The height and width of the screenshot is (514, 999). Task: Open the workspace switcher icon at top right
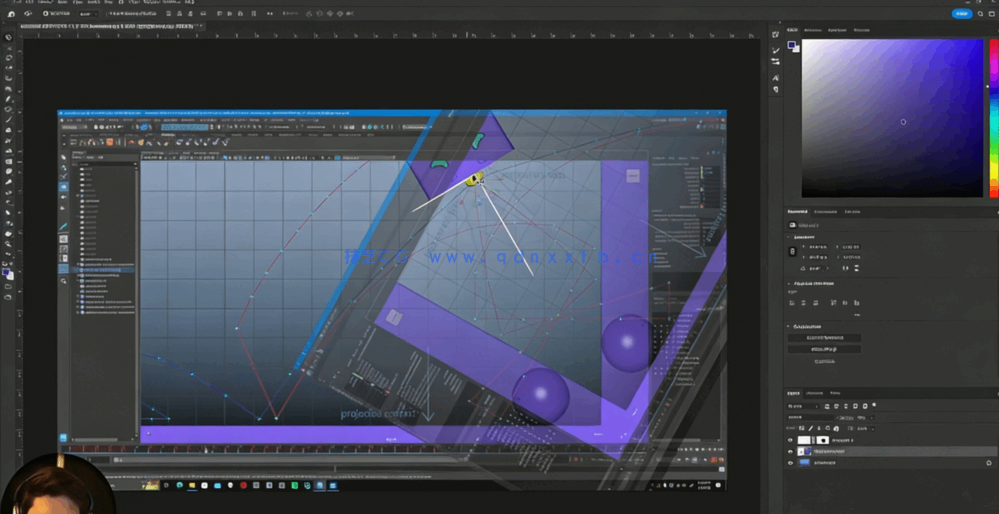tap(991, 14)
